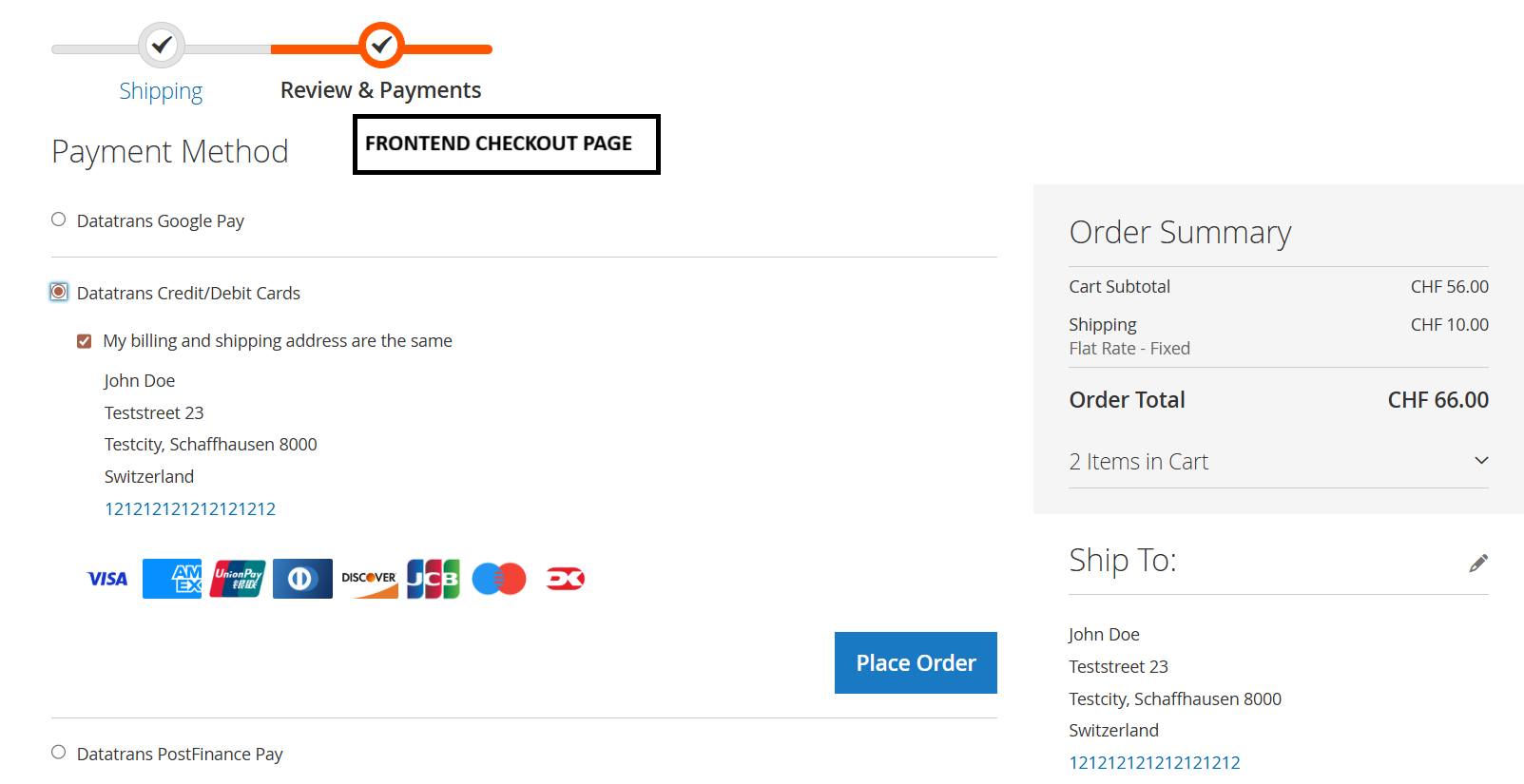
Task: Click the AMEX card icon
Action: [x=172, y=579]
